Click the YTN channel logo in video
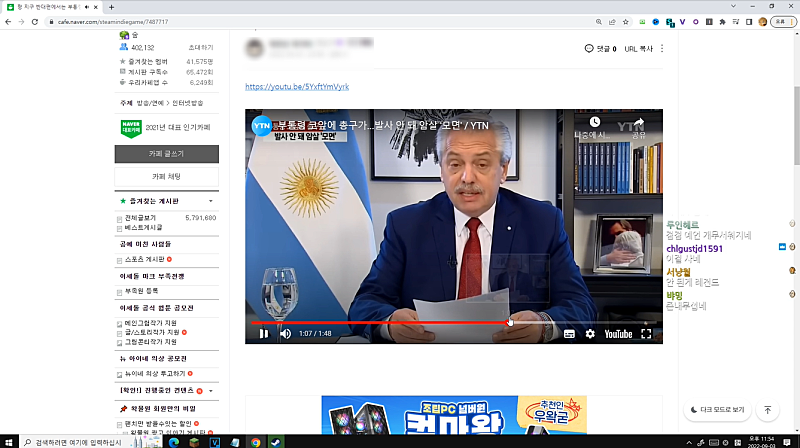Screen dimensions: 800x448 tap(261, 125)
